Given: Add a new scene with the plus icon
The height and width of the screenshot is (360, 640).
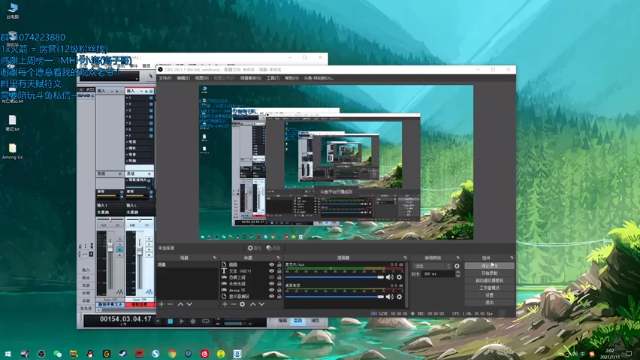Looking at the screenshot, I should [162, 304].
